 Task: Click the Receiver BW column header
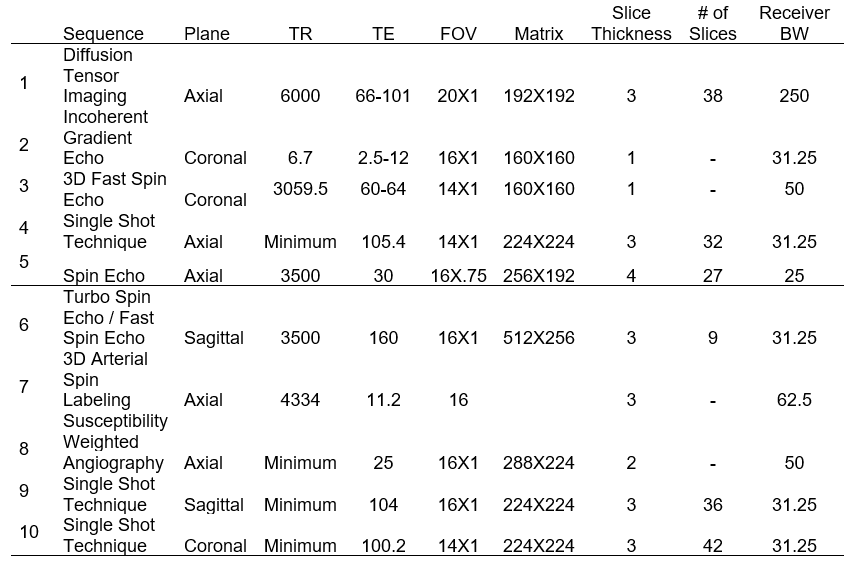click(794, 24)
